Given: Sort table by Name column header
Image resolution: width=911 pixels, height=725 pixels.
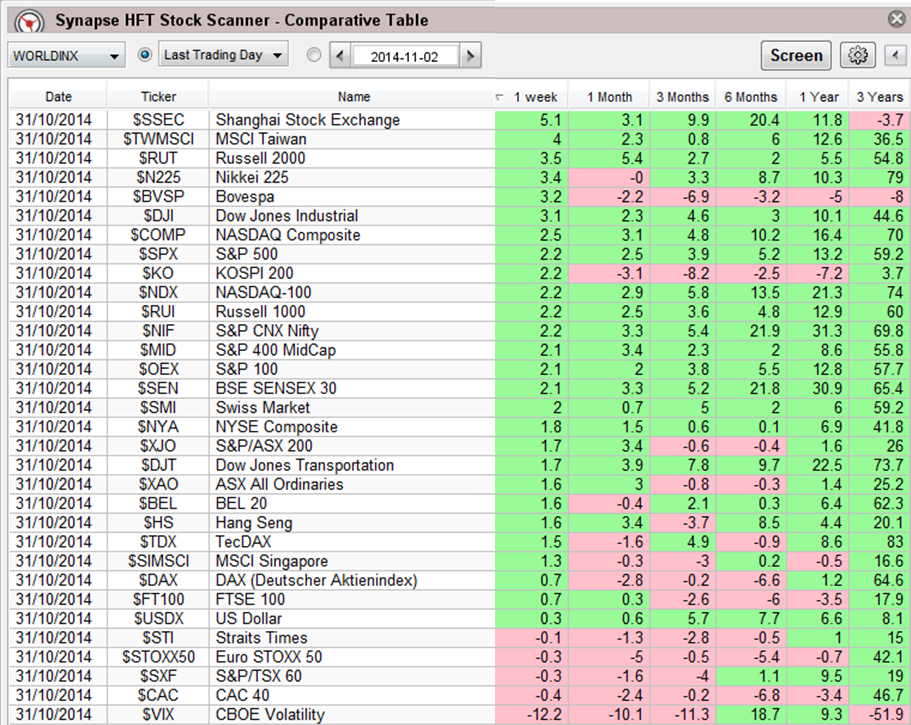Looking at the screenshot, I should point(354,97).
